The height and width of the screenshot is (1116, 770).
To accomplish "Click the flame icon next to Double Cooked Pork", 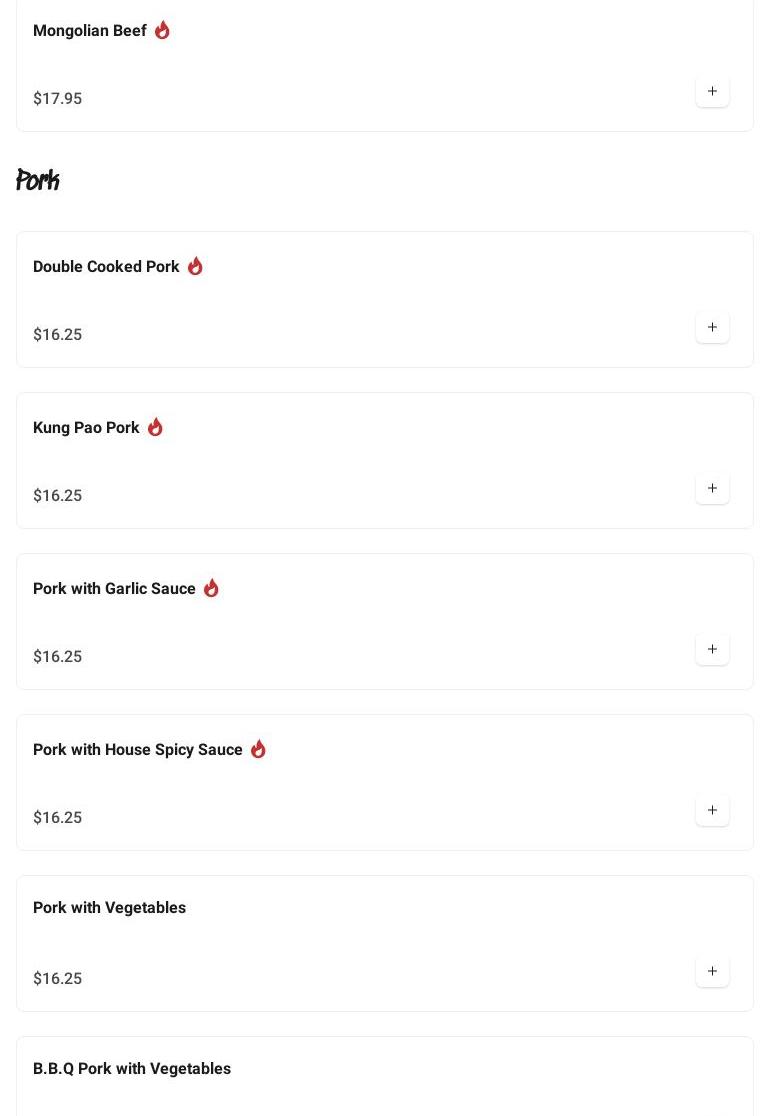I will click(x=195, y=266).
